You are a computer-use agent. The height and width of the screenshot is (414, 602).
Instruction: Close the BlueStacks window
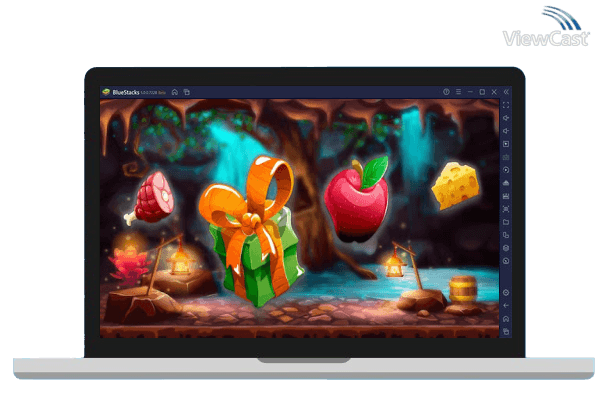pos(494,92)
